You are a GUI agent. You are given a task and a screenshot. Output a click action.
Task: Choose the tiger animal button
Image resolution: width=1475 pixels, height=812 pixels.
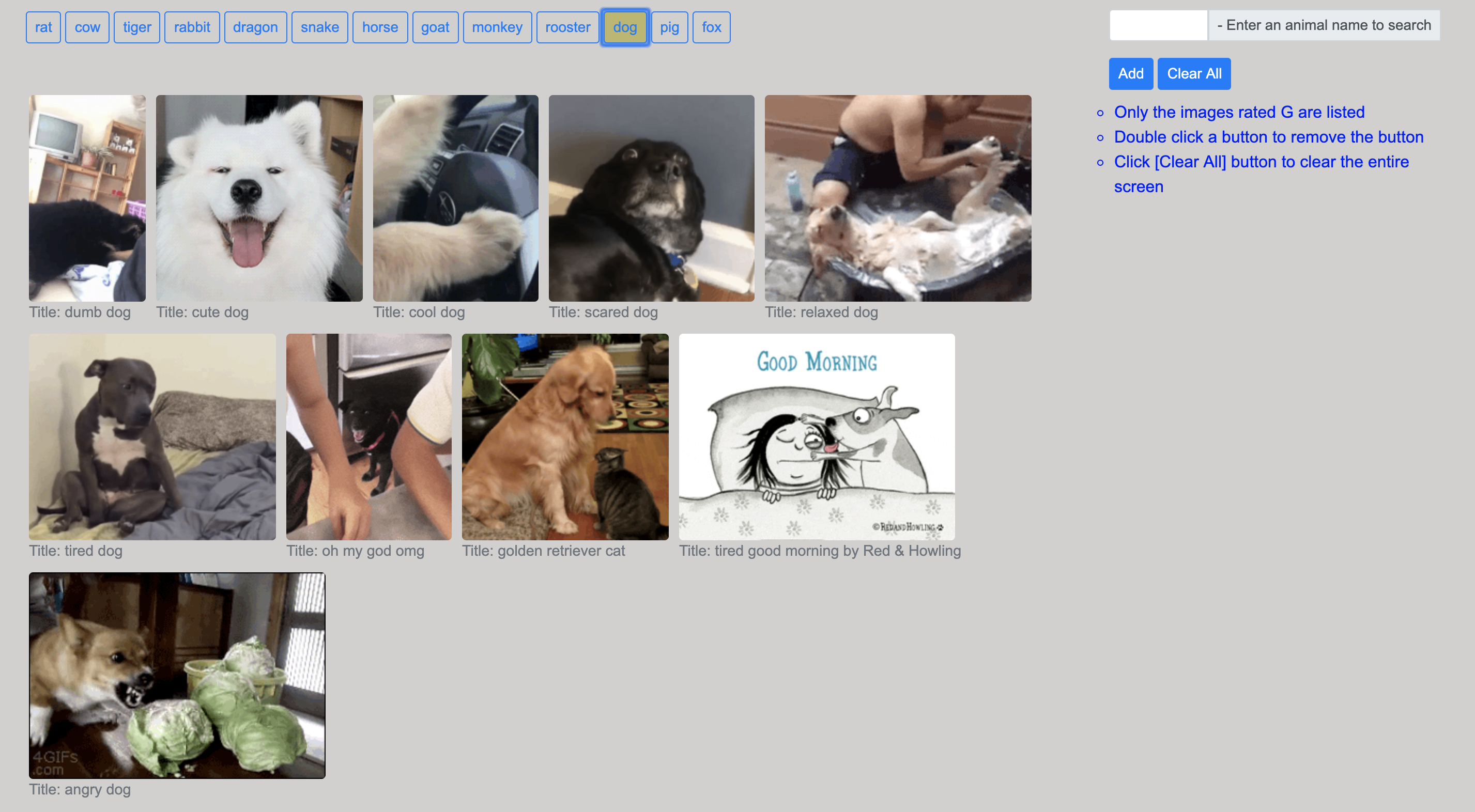pos(136,27)
